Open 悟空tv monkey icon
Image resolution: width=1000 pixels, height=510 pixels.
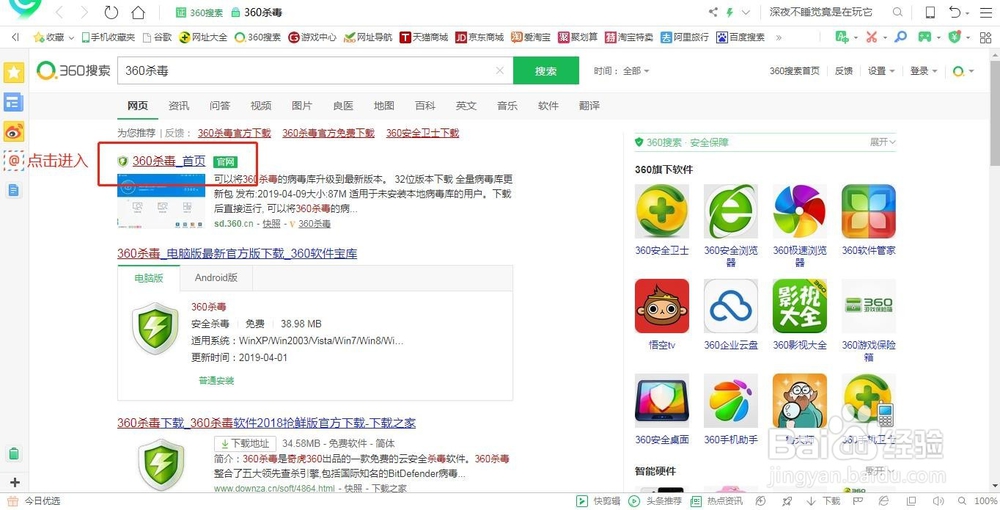[661, 306]
